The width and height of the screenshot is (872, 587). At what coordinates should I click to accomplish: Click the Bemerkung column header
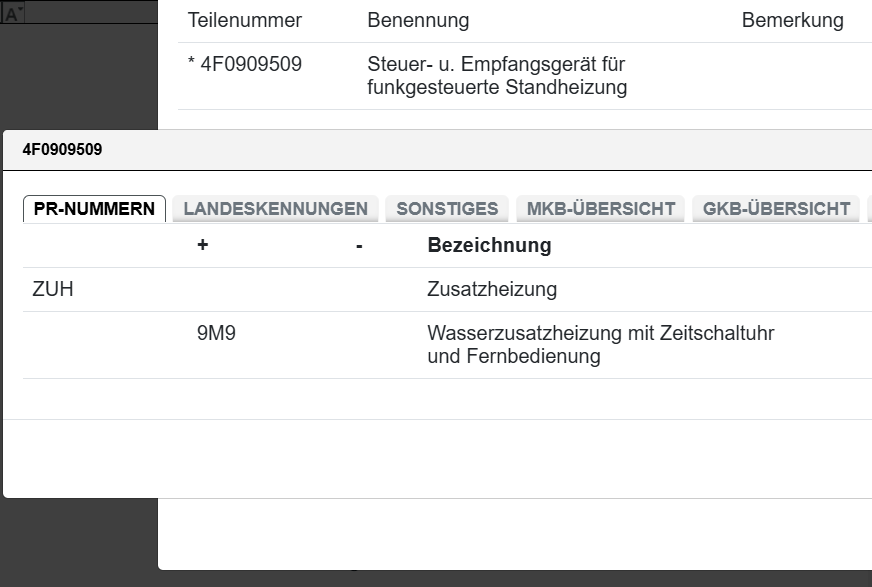click(793, 19)
